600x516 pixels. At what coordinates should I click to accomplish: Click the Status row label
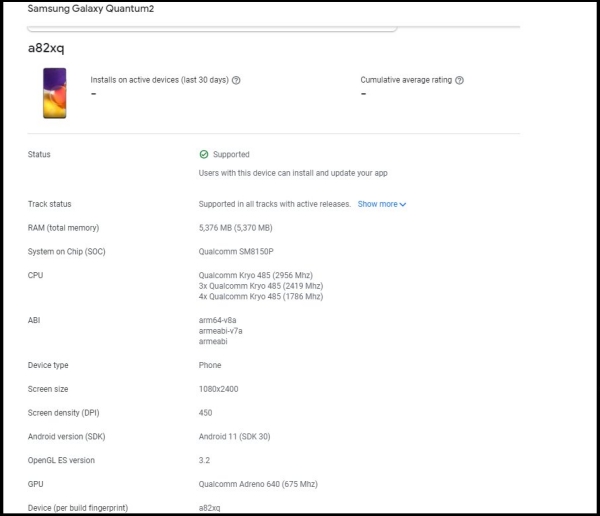click(39, 155)
